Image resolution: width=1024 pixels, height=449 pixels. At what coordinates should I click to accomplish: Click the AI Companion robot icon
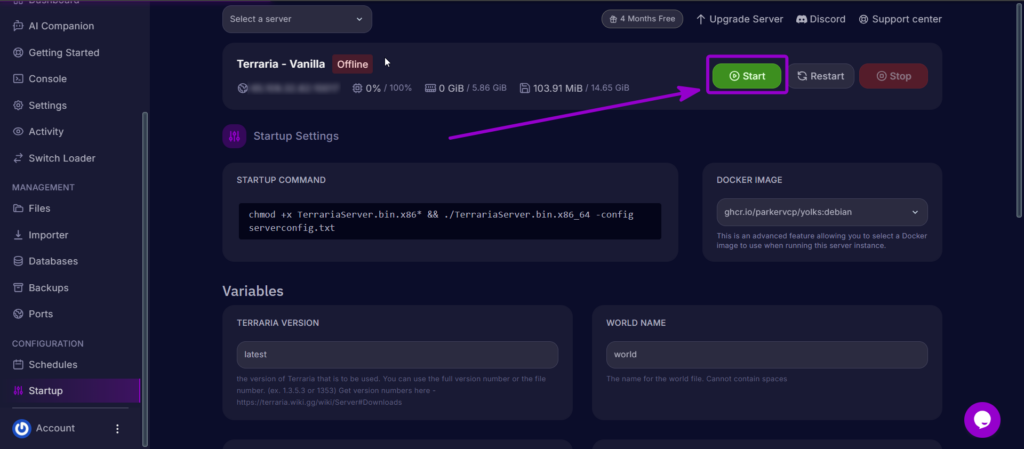pos(18,26)
